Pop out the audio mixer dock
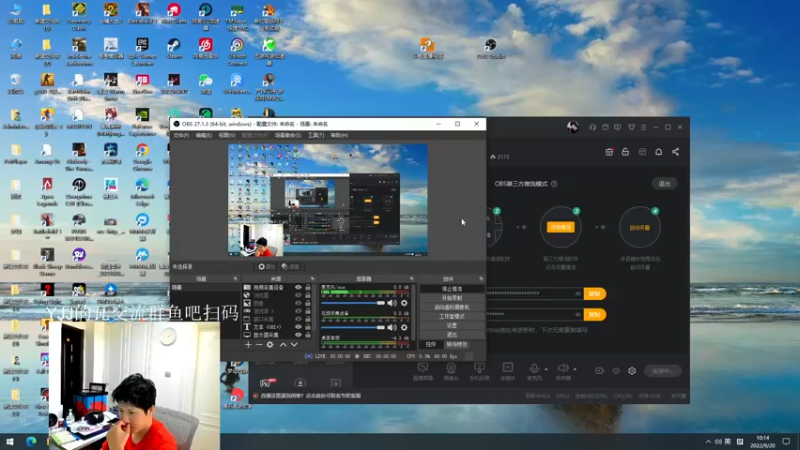This screenshot has height=450, width=800. click(411, 279)
